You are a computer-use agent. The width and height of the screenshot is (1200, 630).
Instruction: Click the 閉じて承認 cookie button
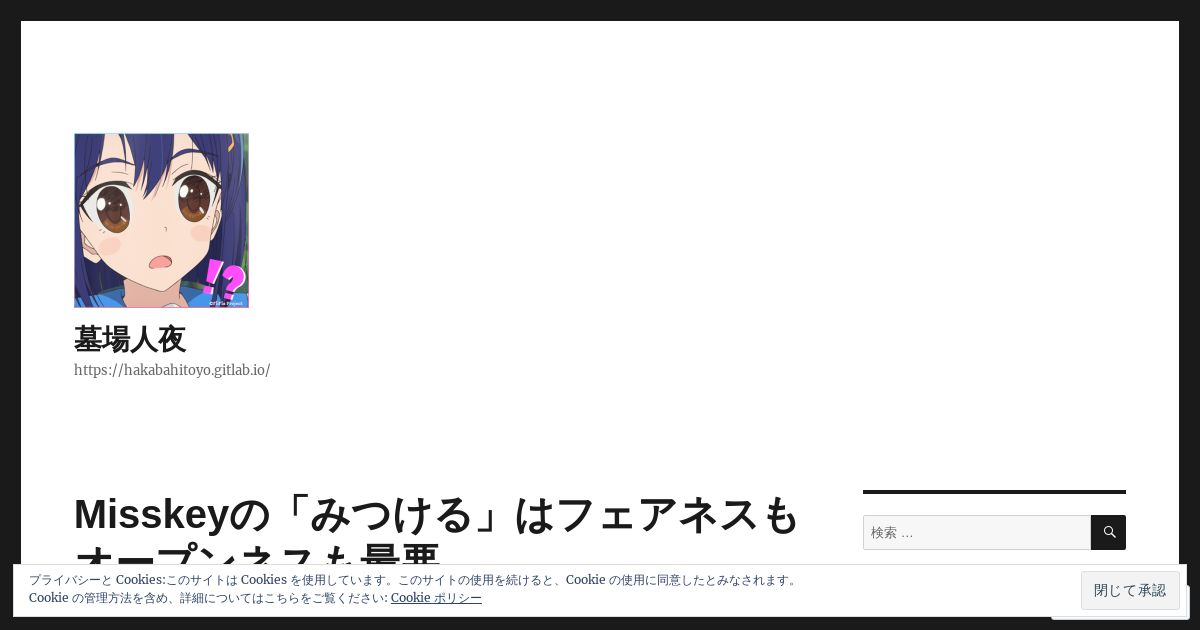(1130, 590)
